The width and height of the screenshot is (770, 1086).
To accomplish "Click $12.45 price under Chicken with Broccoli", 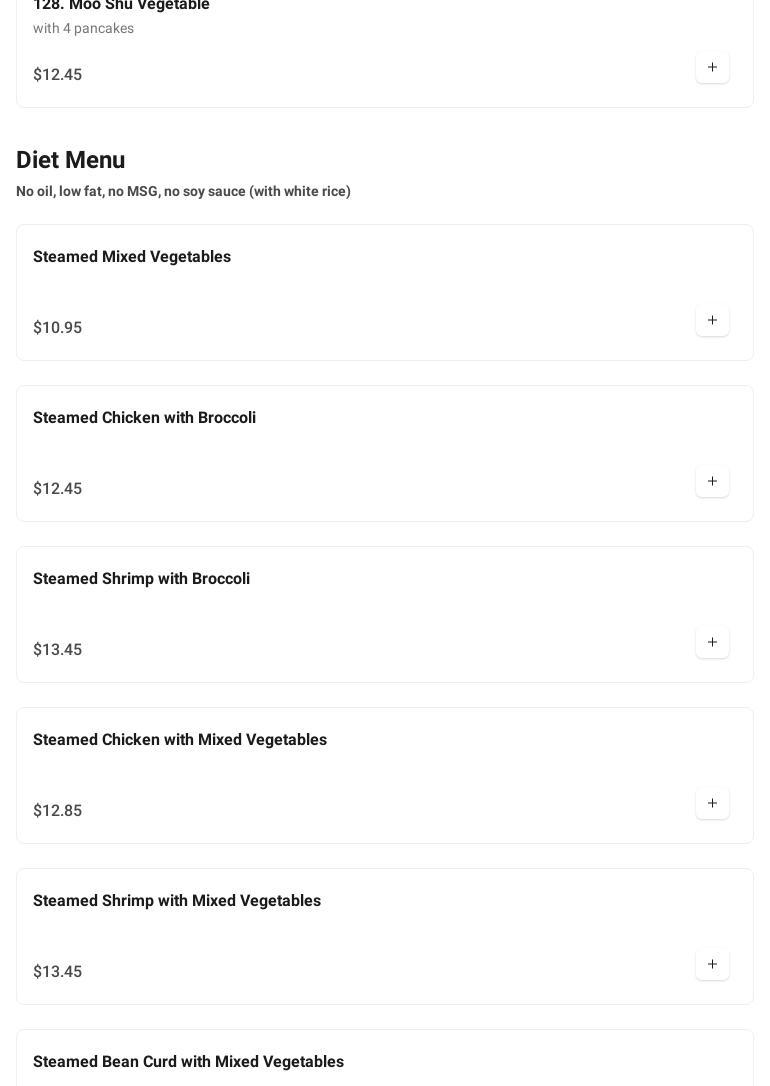I will (x=57, y=489).
